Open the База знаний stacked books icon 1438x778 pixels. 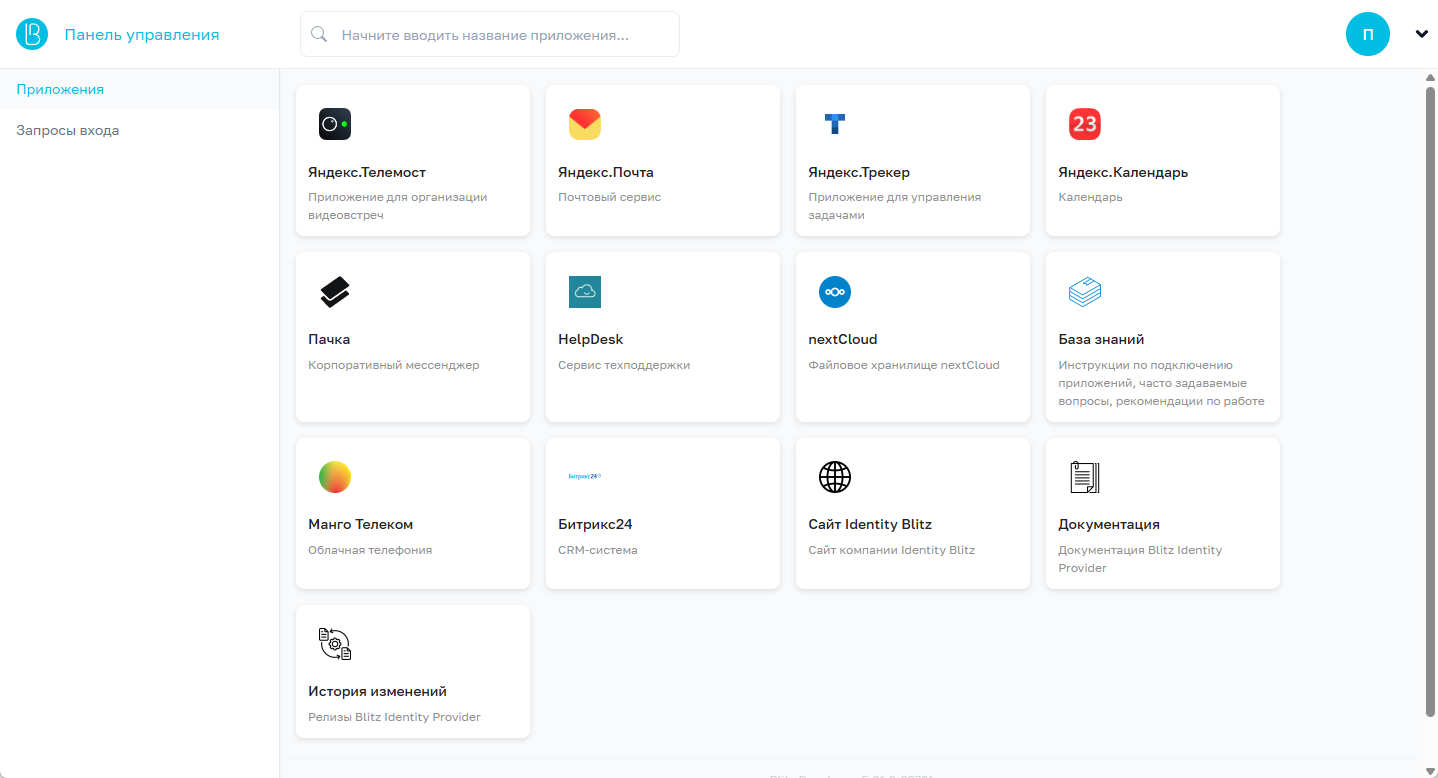(x=1085, y=292)
